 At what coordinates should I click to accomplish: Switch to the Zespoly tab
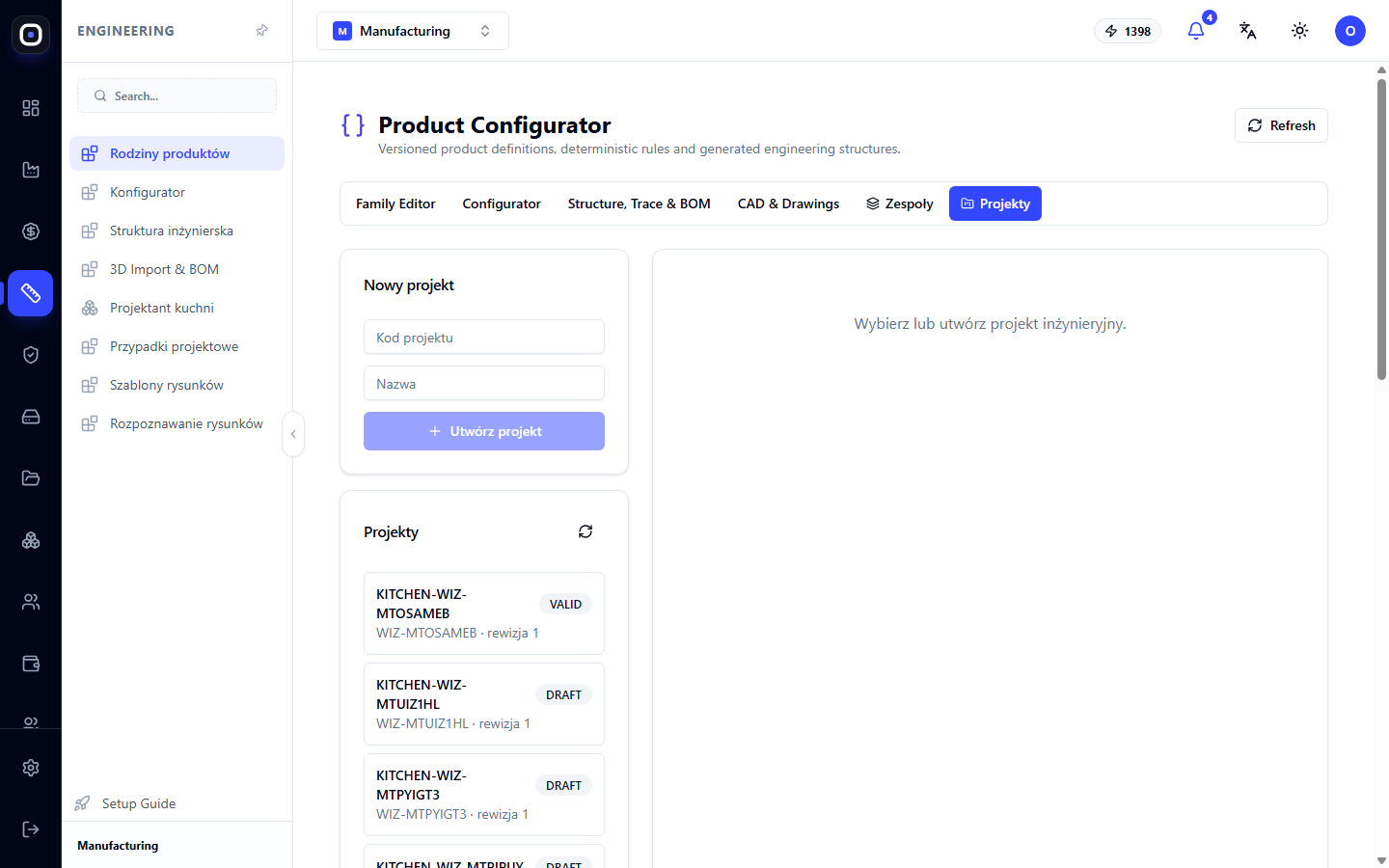point(900,203)
